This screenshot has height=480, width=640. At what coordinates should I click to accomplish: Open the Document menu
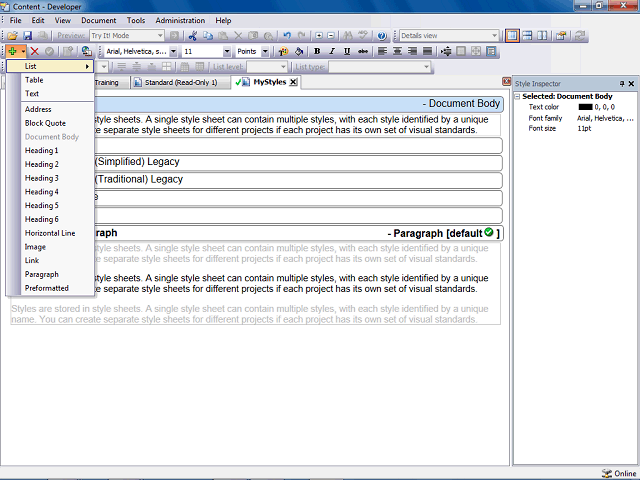coord(98,20)
